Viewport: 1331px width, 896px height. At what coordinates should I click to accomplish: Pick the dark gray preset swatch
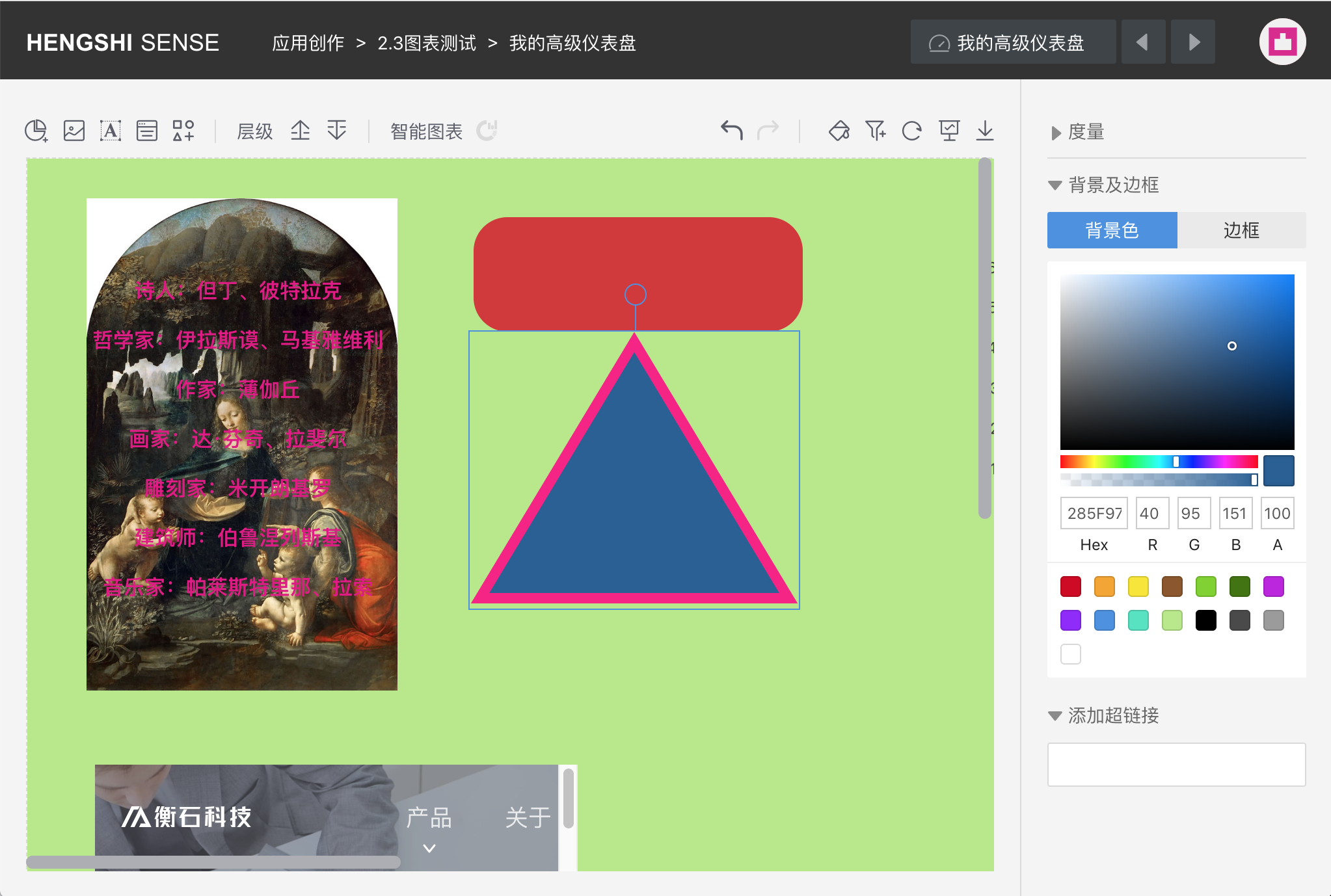point(1240,620)
